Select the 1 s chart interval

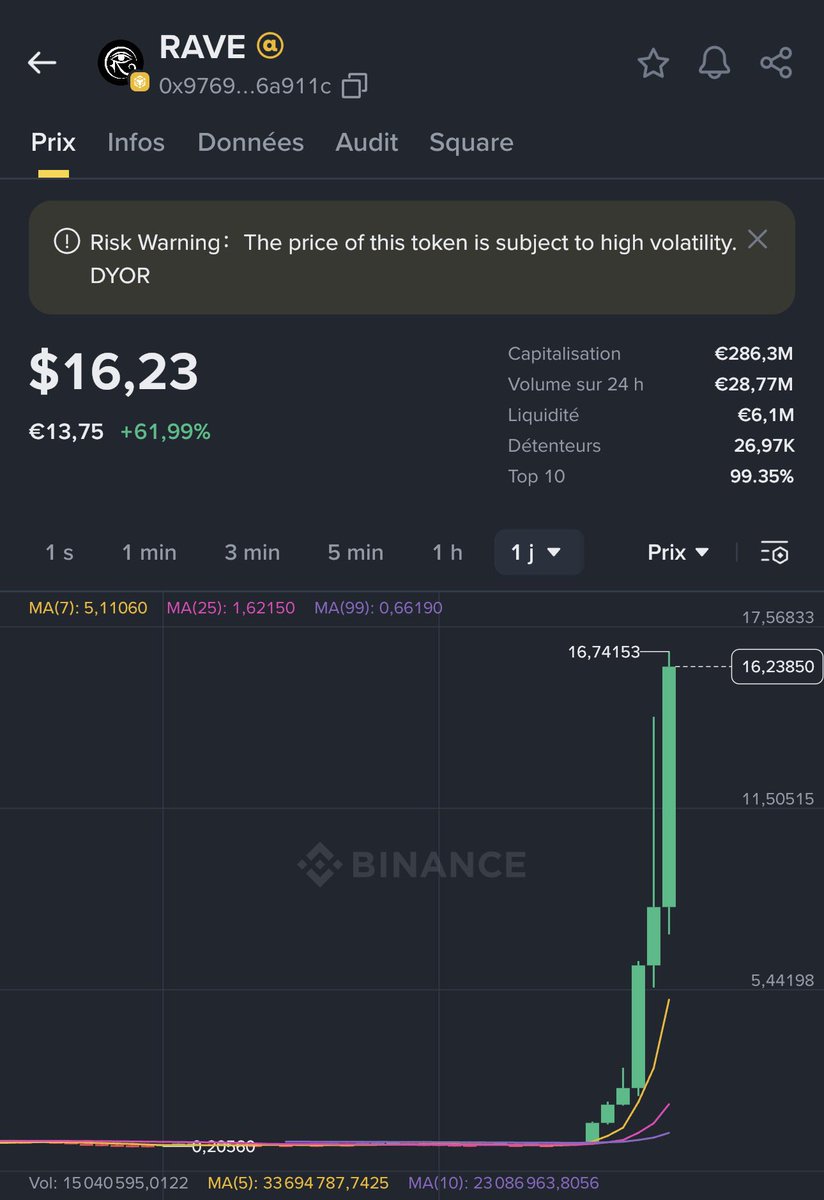coord(59,552)
